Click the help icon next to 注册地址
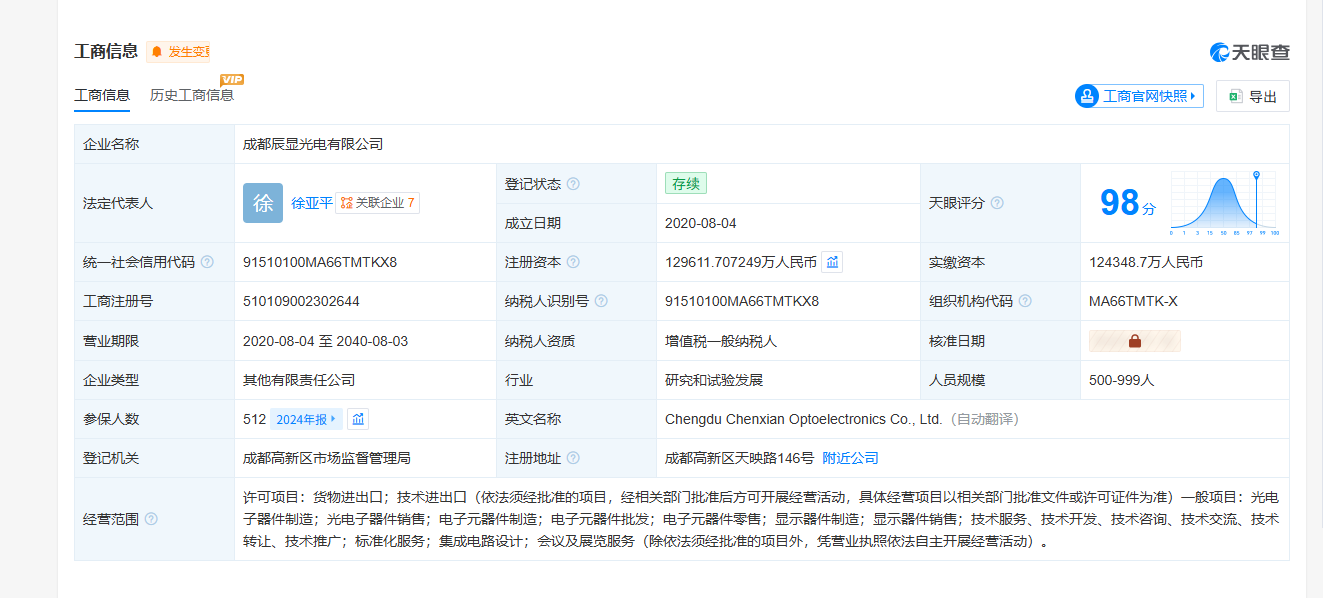The image size is (1323, 598). tap(573, 458)
